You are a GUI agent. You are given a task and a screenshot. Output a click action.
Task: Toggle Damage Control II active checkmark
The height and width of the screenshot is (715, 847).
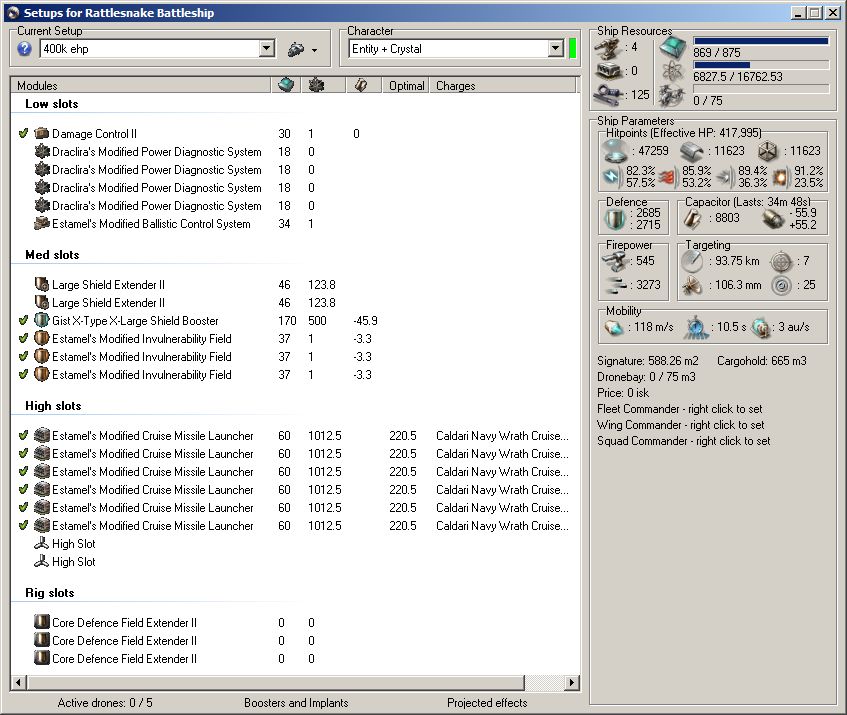coord(23,134)
